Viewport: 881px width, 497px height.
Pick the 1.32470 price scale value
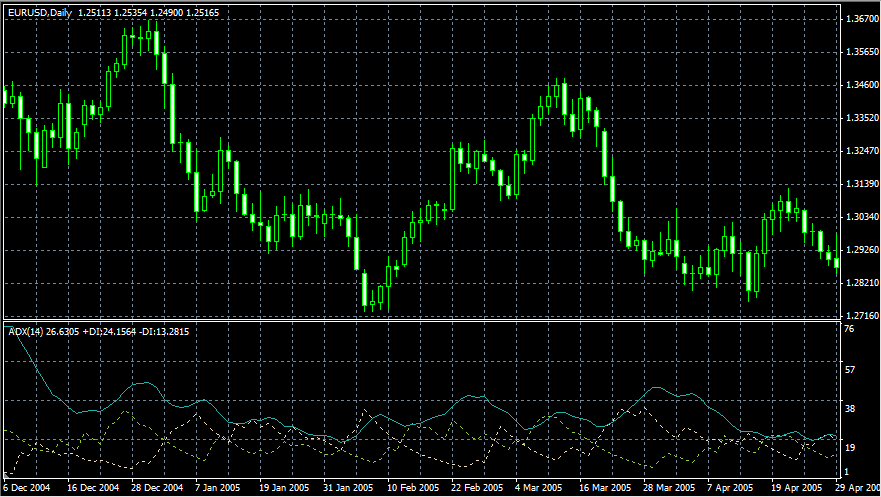click(x=861, y=151)
